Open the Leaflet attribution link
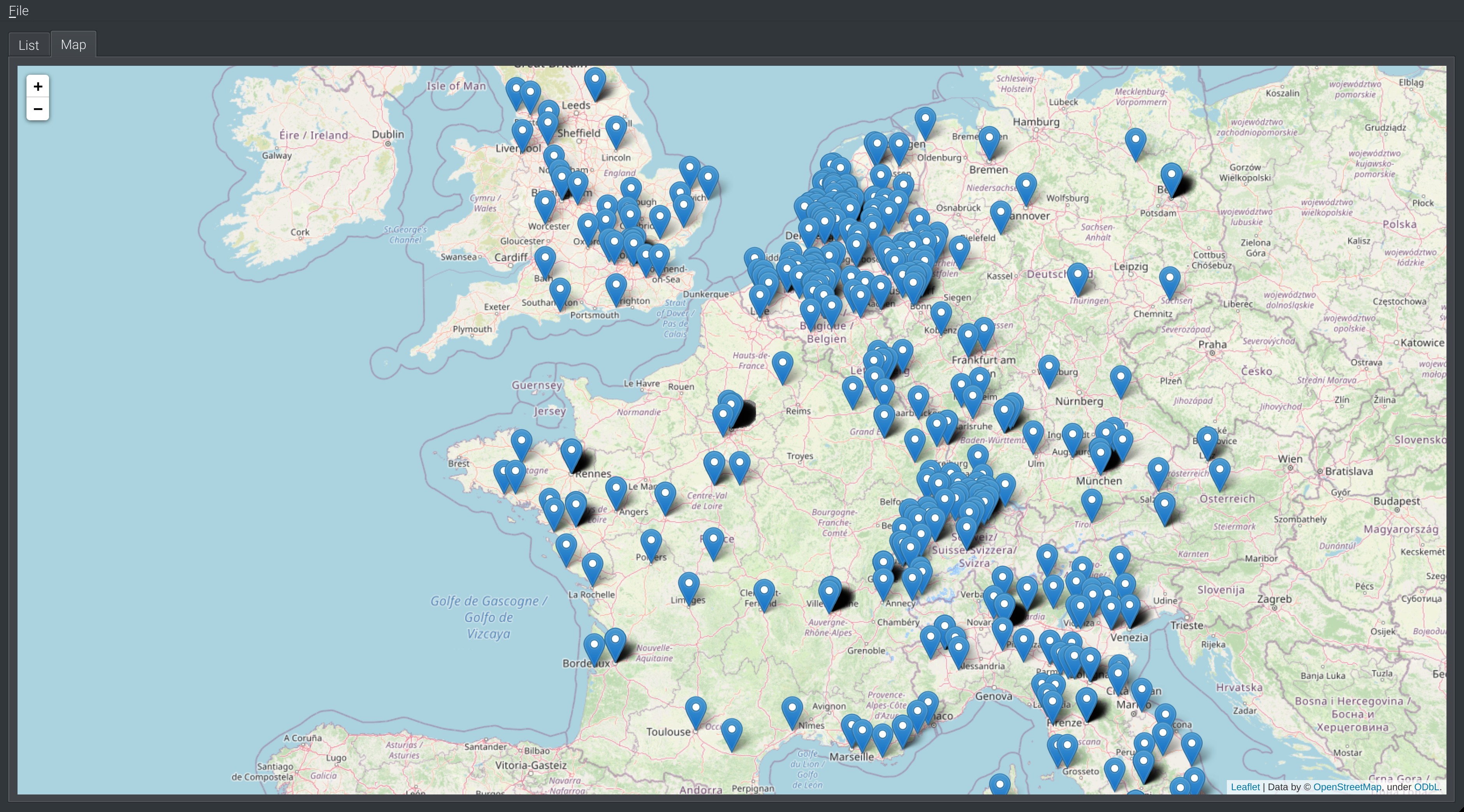This screenshot has height=812, width=1464. [1245, 787]
